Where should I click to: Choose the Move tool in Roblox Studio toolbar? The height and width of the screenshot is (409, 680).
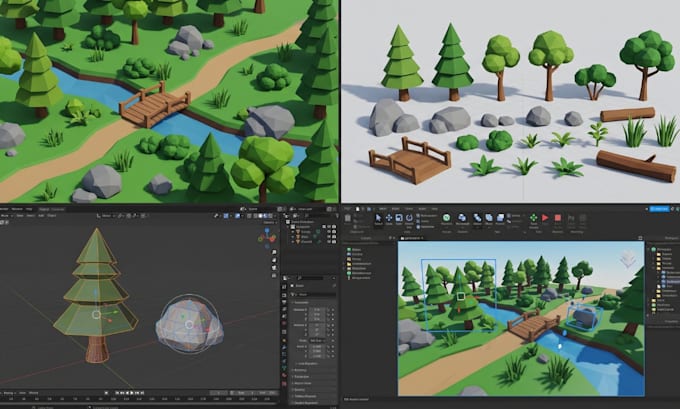pyautogui.click(x=389, y=218)
